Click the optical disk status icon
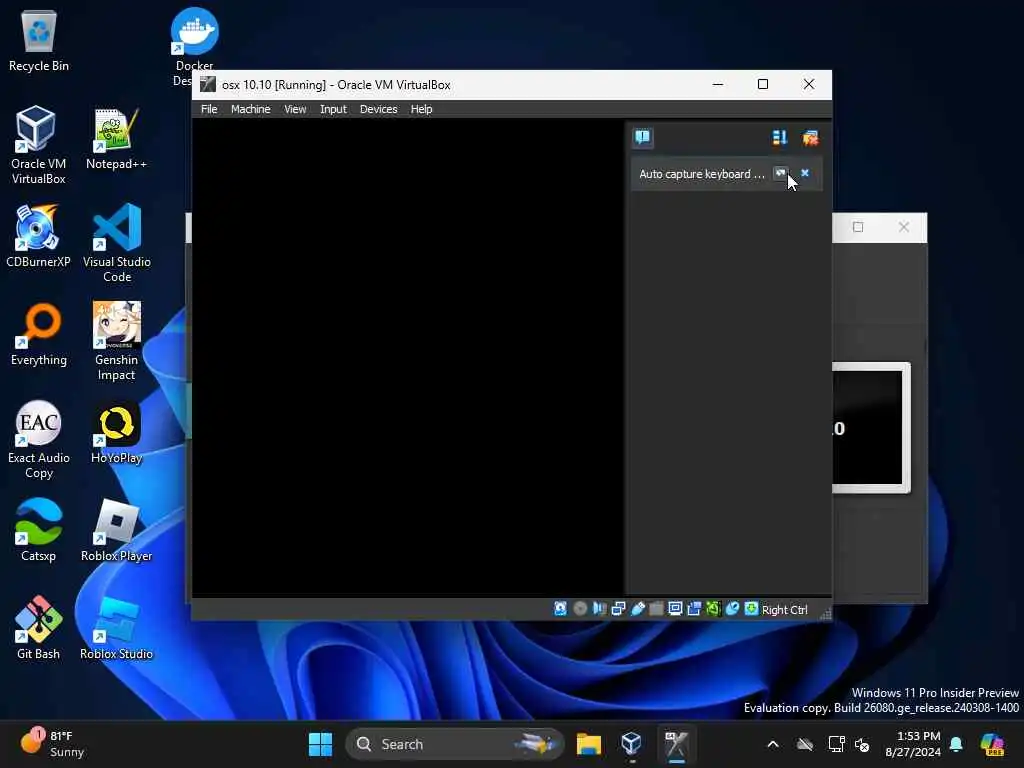 (580, 609)
